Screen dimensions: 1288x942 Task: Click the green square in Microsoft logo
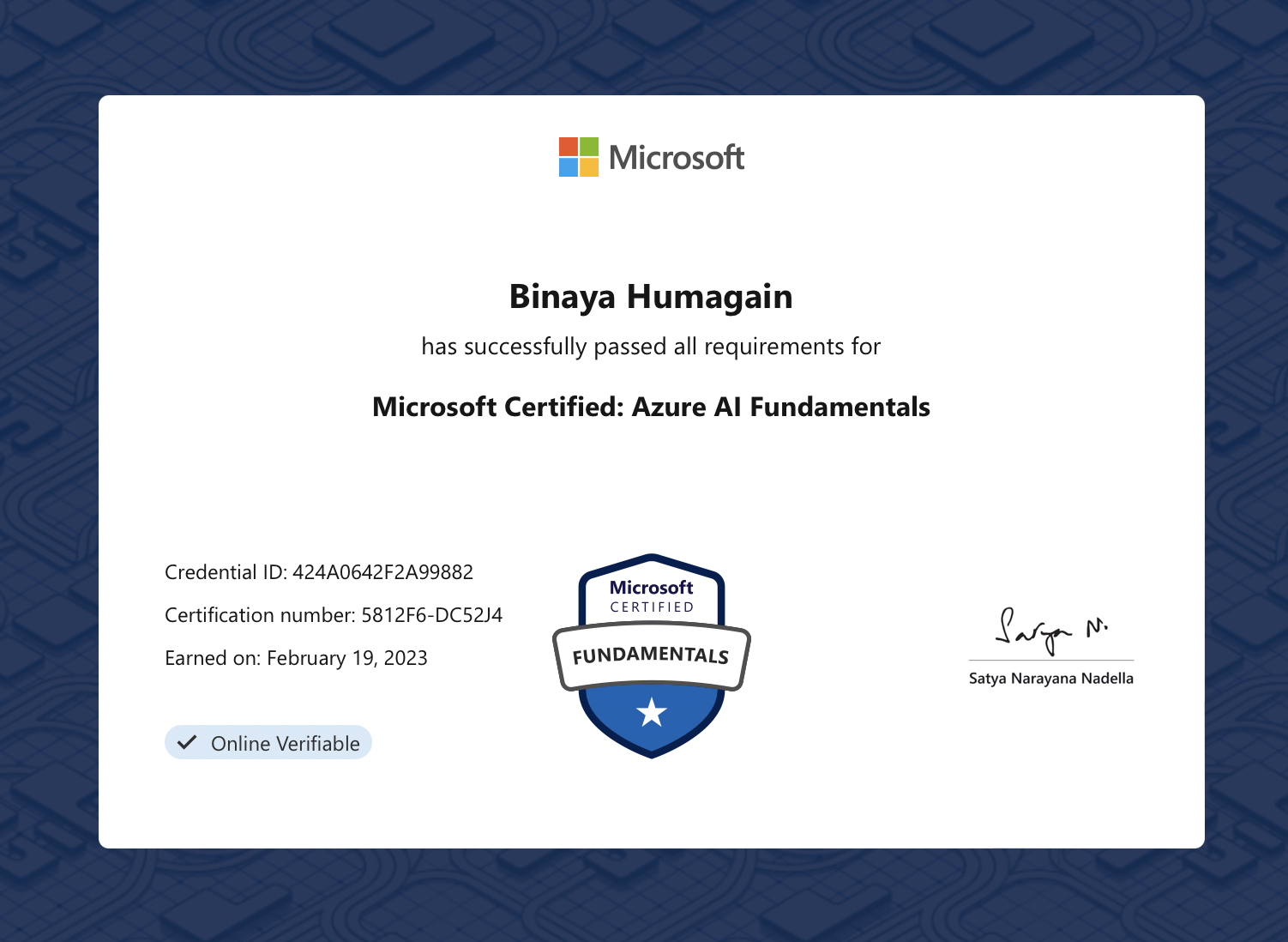click(x=589, y=147)
